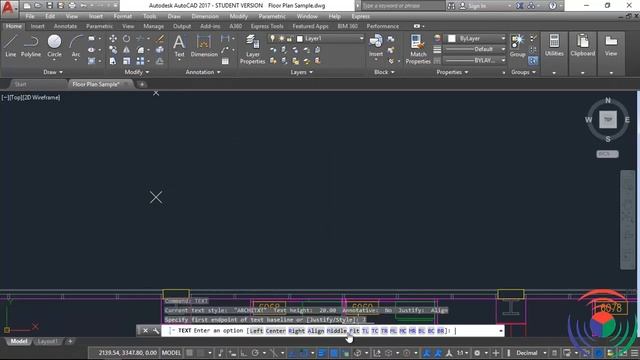Expand the Draw panel
Image resolution: width=640 pixels, height=360 pixels.
tap(53, 72)
